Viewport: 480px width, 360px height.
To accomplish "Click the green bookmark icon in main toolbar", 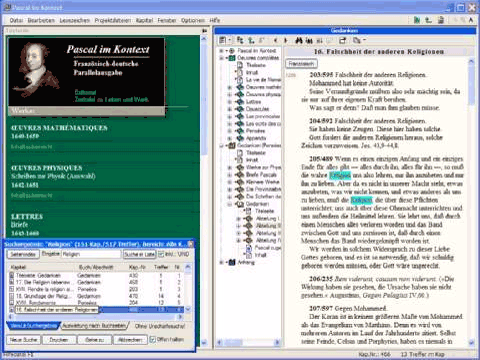I will [417, 20].
